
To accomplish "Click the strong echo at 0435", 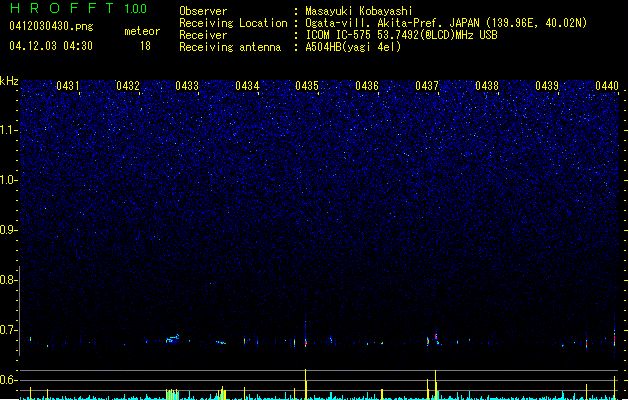I will click(306, 341).
